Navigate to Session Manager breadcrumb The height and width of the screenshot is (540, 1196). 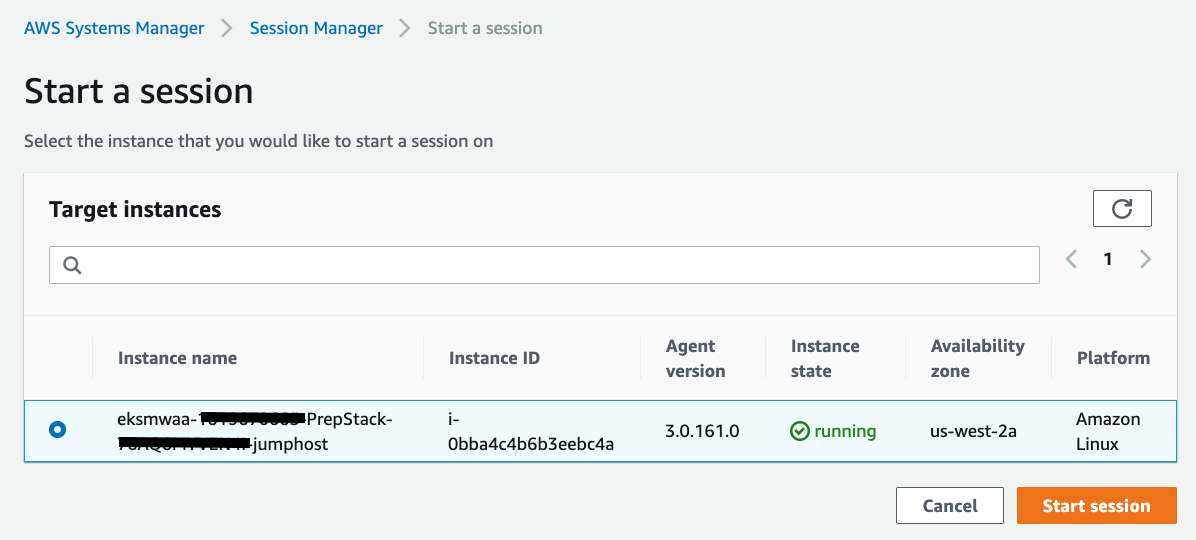pyautogui.click(x=316, y=28)
